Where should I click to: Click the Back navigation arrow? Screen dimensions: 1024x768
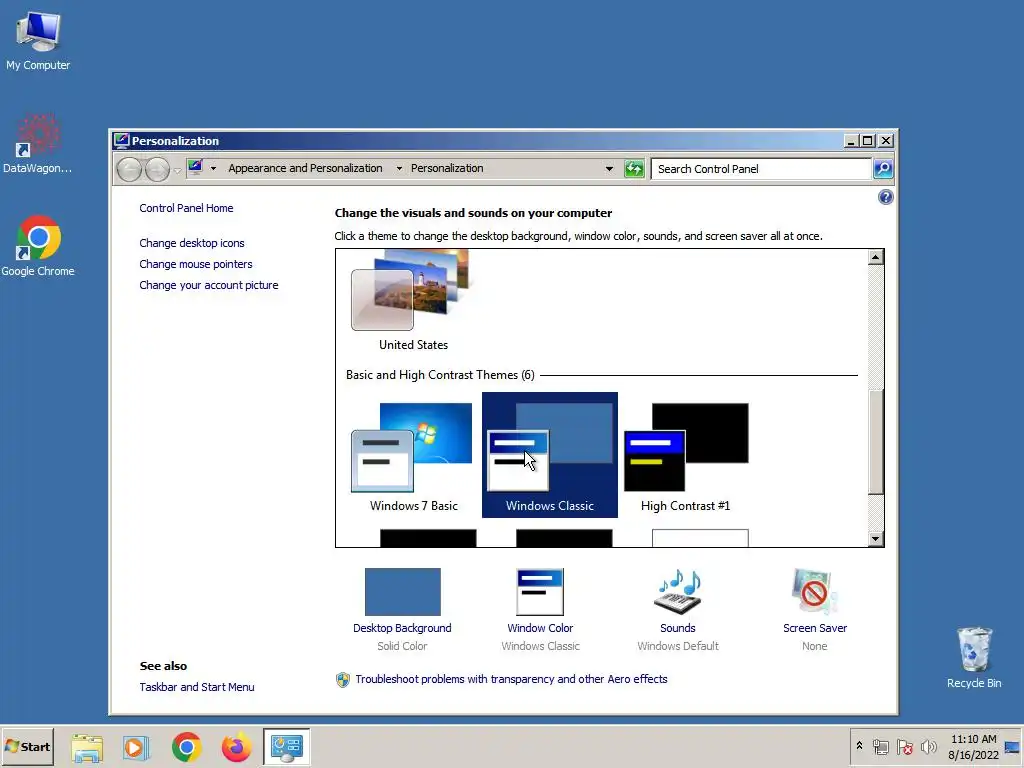point(129,169)
